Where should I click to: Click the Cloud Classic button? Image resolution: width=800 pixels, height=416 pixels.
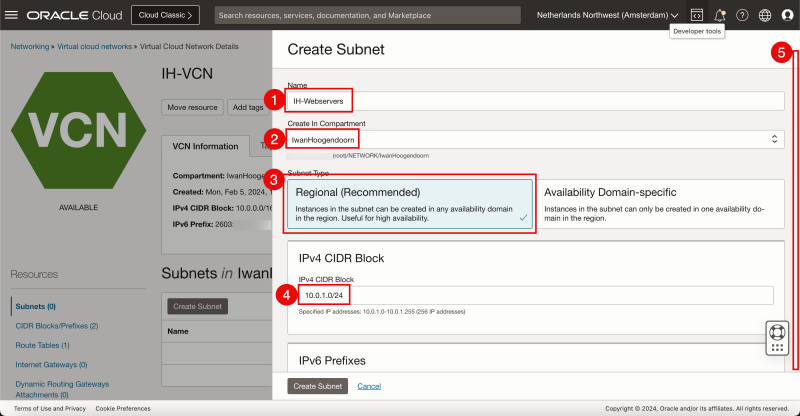[x=165, y=15]
